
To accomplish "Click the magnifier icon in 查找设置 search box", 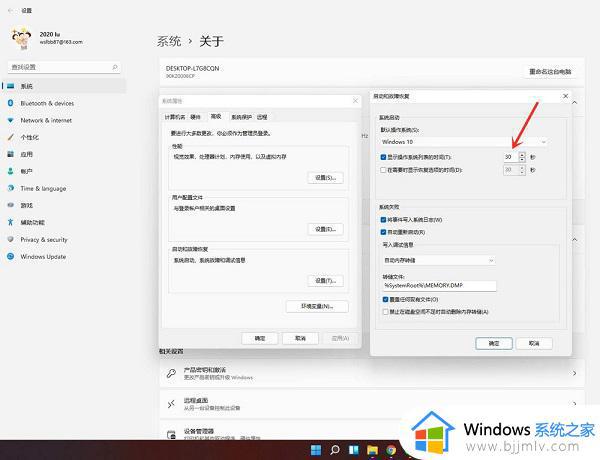I will click(x=114, y=67).
